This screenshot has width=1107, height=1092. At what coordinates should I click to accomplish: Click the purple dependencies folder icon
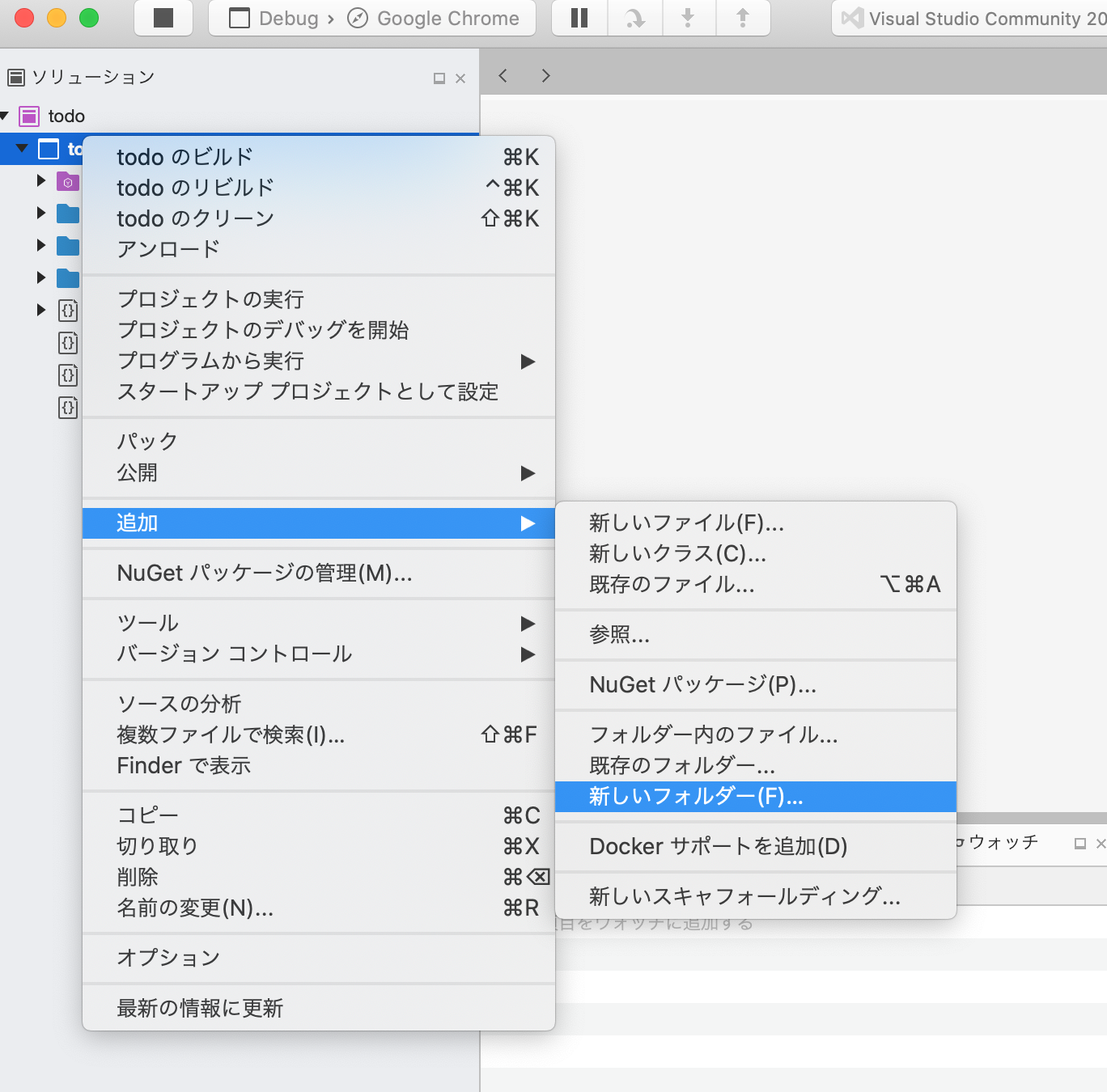[68, 181]
